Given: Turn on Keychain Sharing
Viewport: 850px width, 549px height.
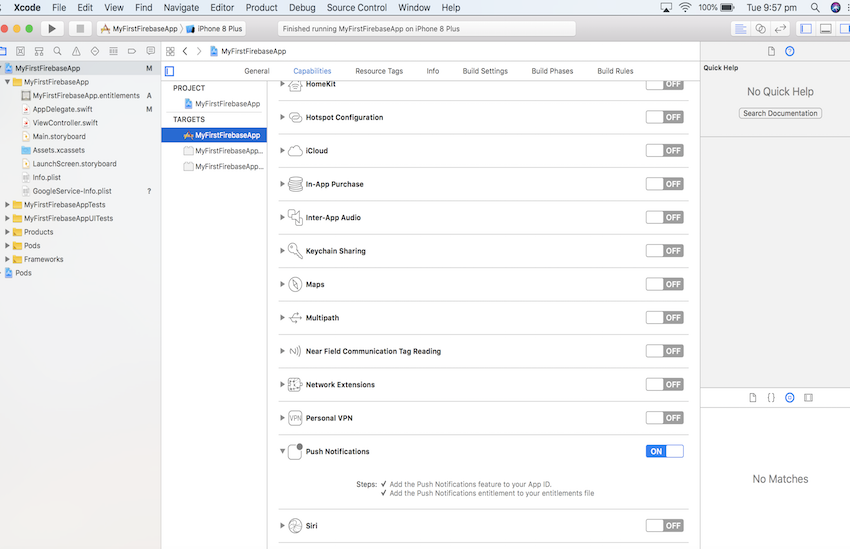Looking at the screenshot, I should click(665, 251).
